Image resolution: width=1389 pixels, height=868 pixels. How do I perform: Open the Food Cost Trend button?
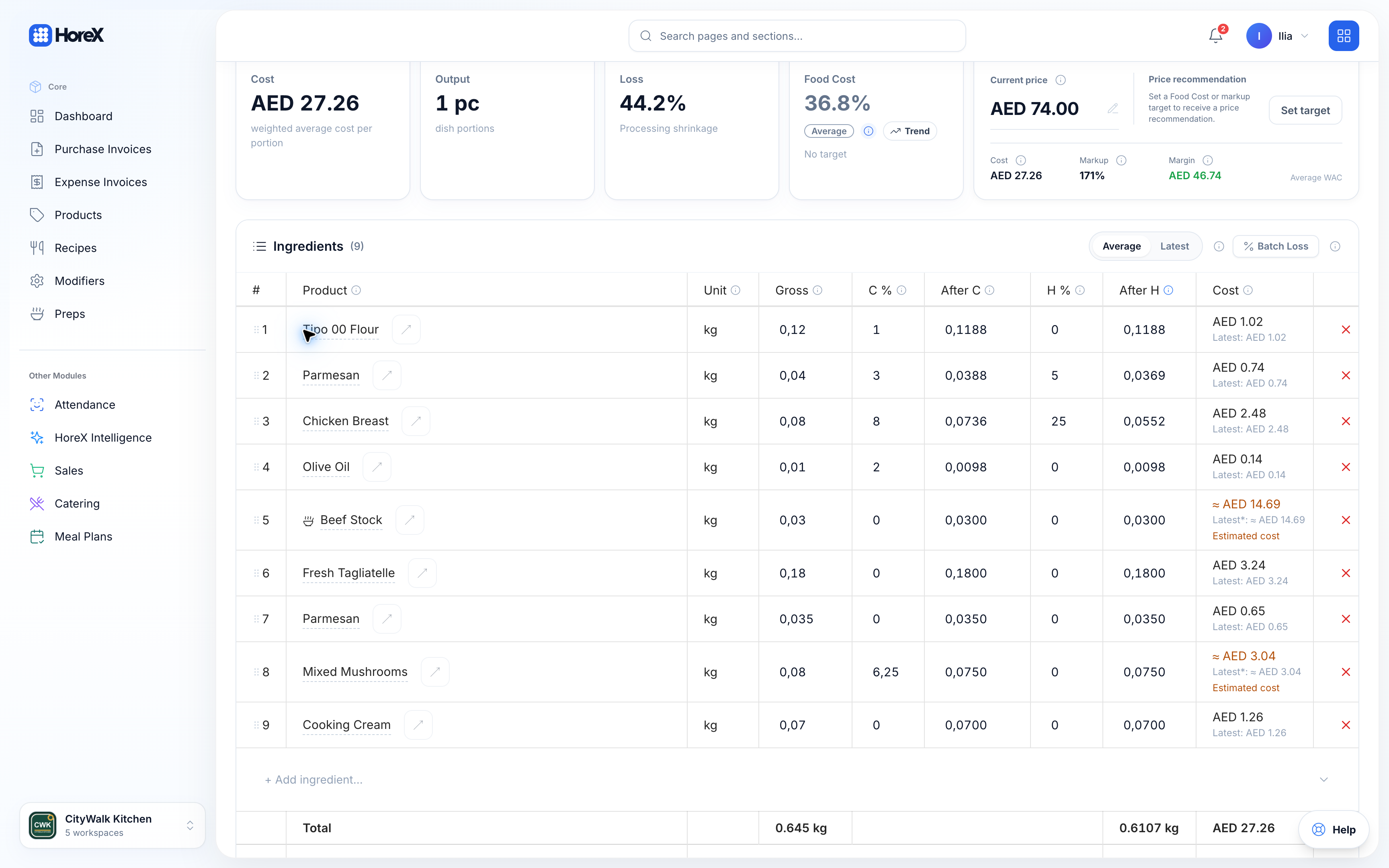pos(910,131)
